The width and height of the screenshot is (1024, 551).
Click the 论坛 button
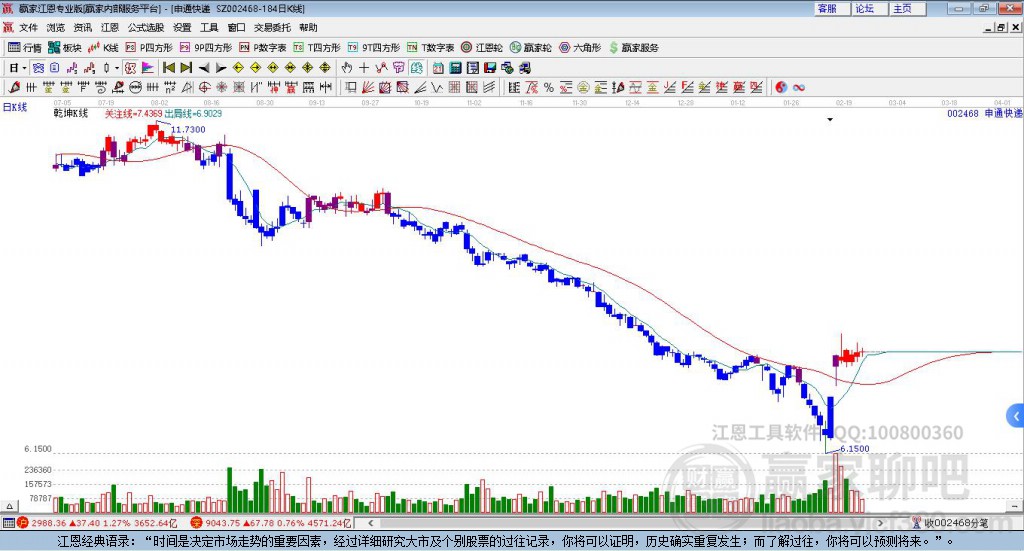[x=870, y=8]
